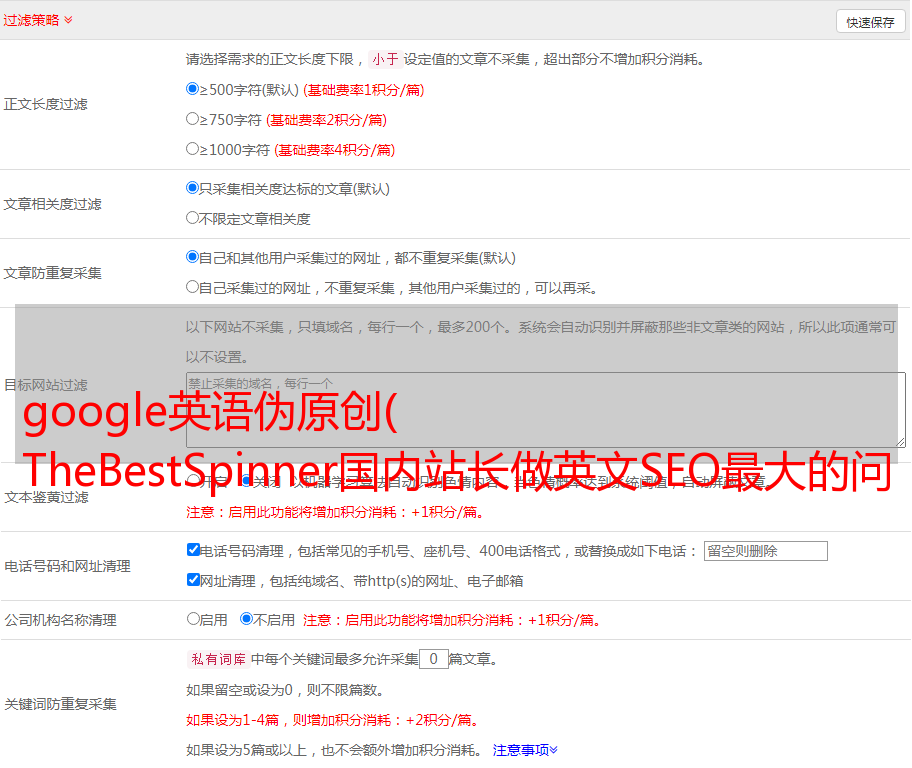Viewport: 912px width, 768px height.
Task: Toggle the 网址清理 checkbox
Action: pyautogui.click(x=193, y=579)
